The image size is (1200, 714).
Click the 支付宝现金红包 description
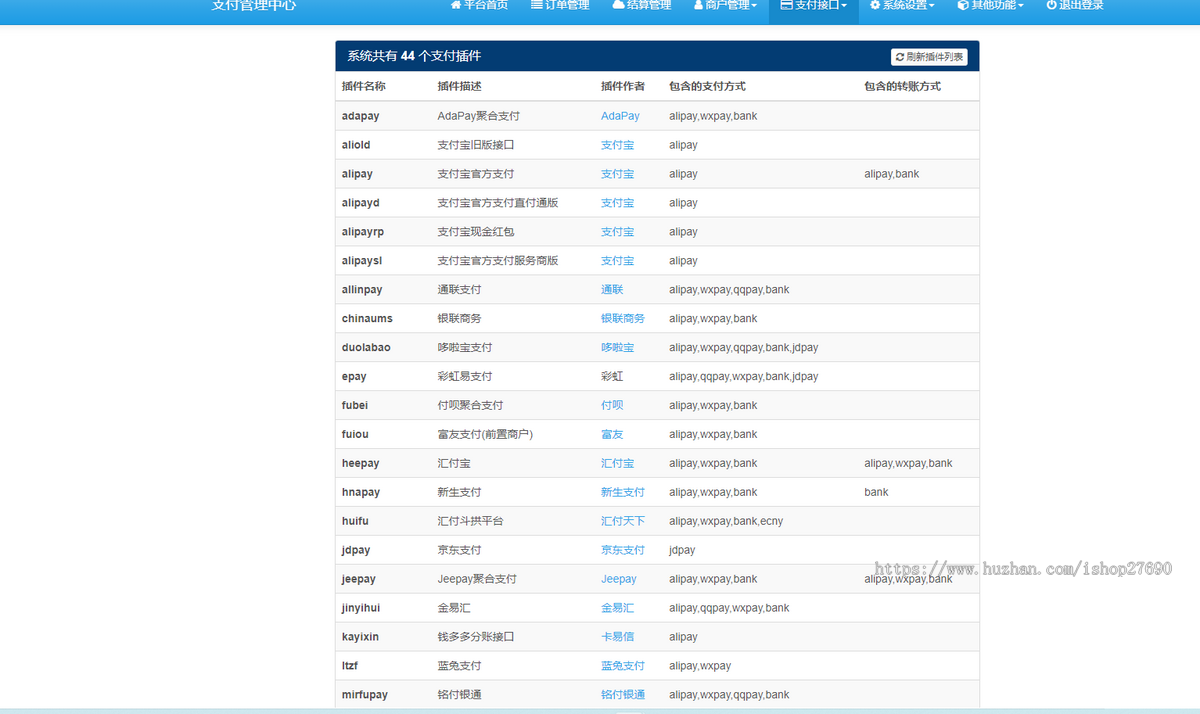pyautogui.click(x=476, y=232)
